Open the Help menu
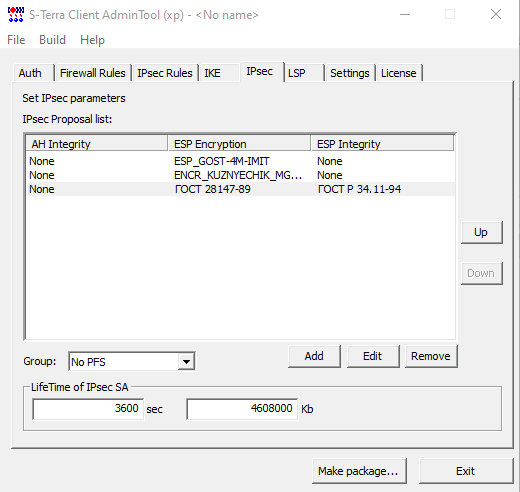Image resolution: width=520 pixels, height=492 pixels. [x=92, y=40]
